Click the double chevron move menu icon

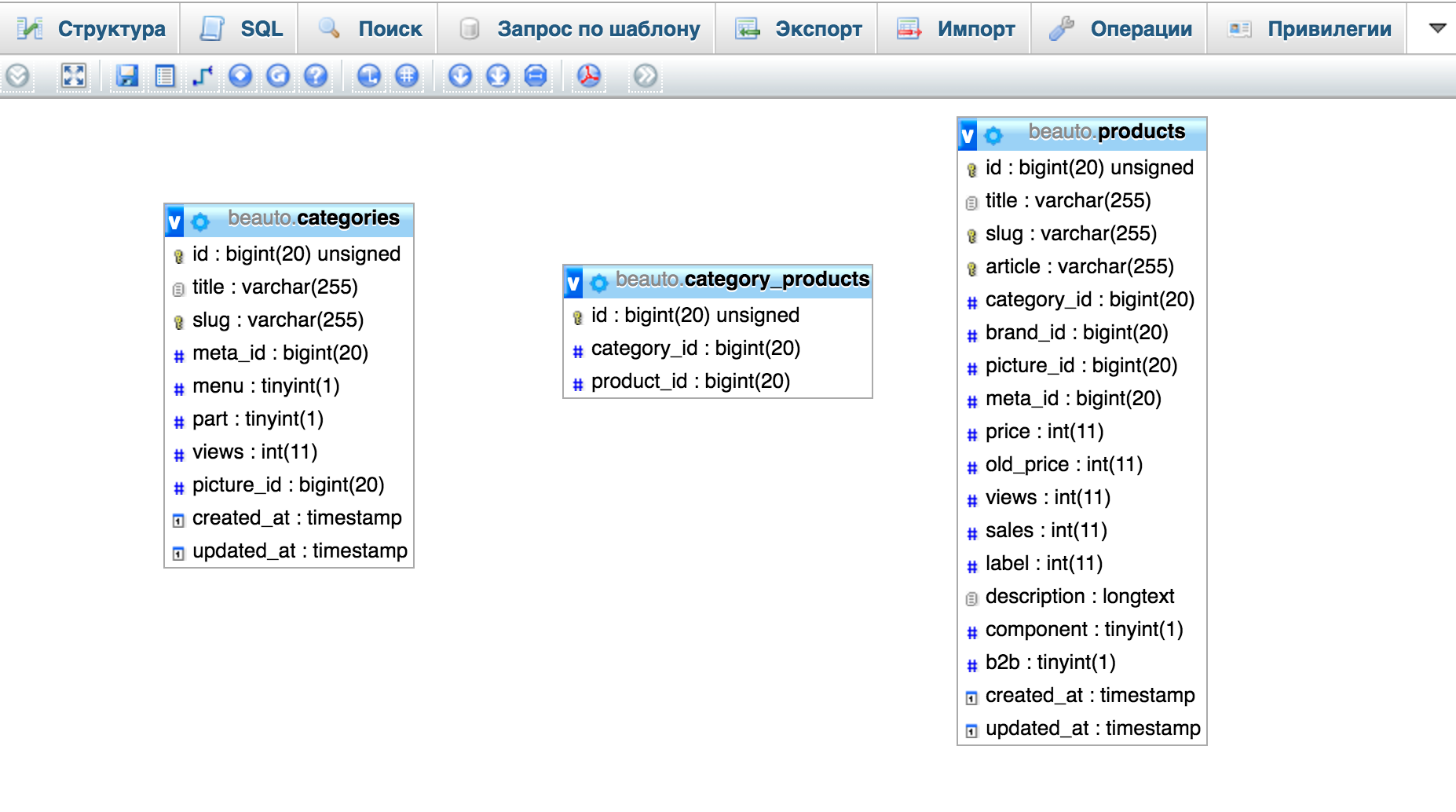pos(646,76)
